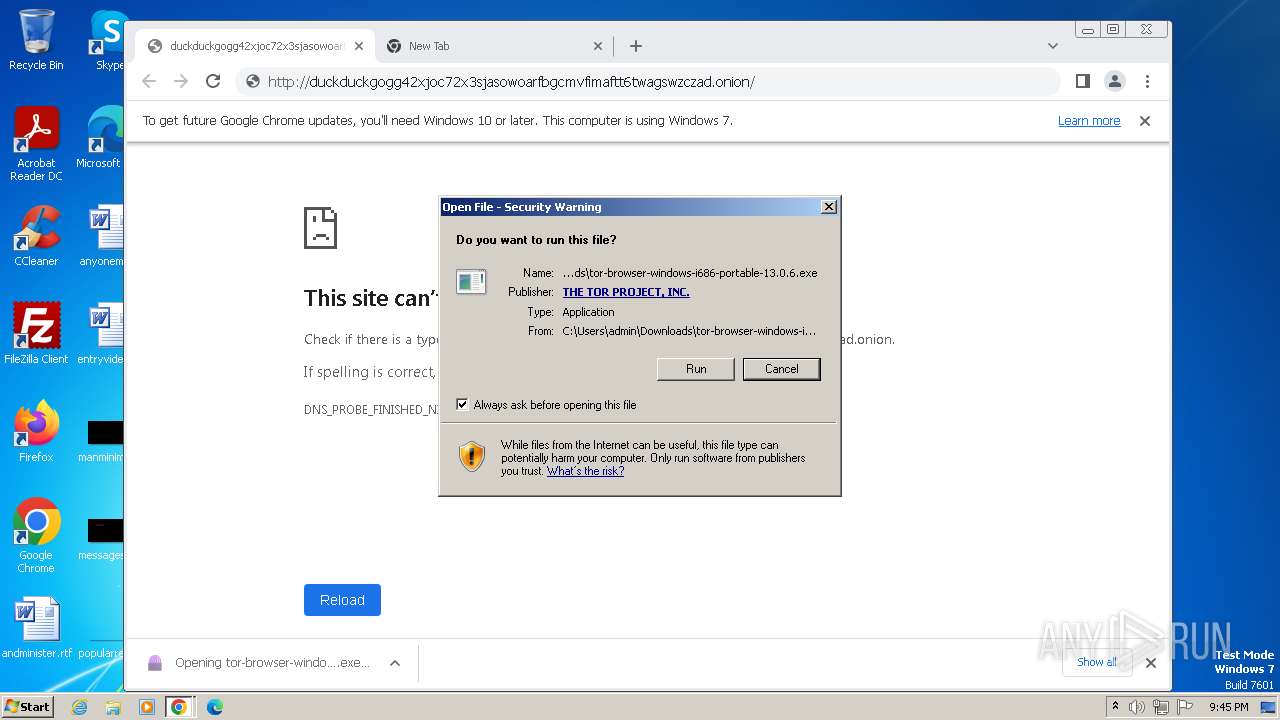Open File Explorer from taskbar

click(x=113, y=707)
